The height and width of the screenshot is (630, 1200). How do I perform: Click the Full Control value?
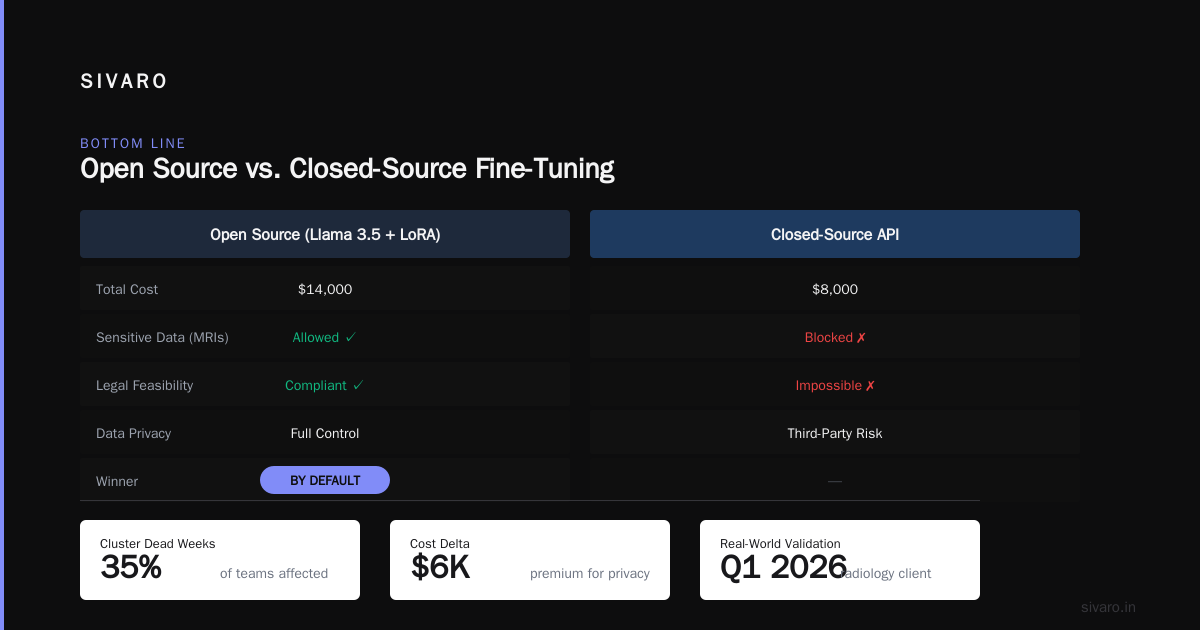[325, 433]
